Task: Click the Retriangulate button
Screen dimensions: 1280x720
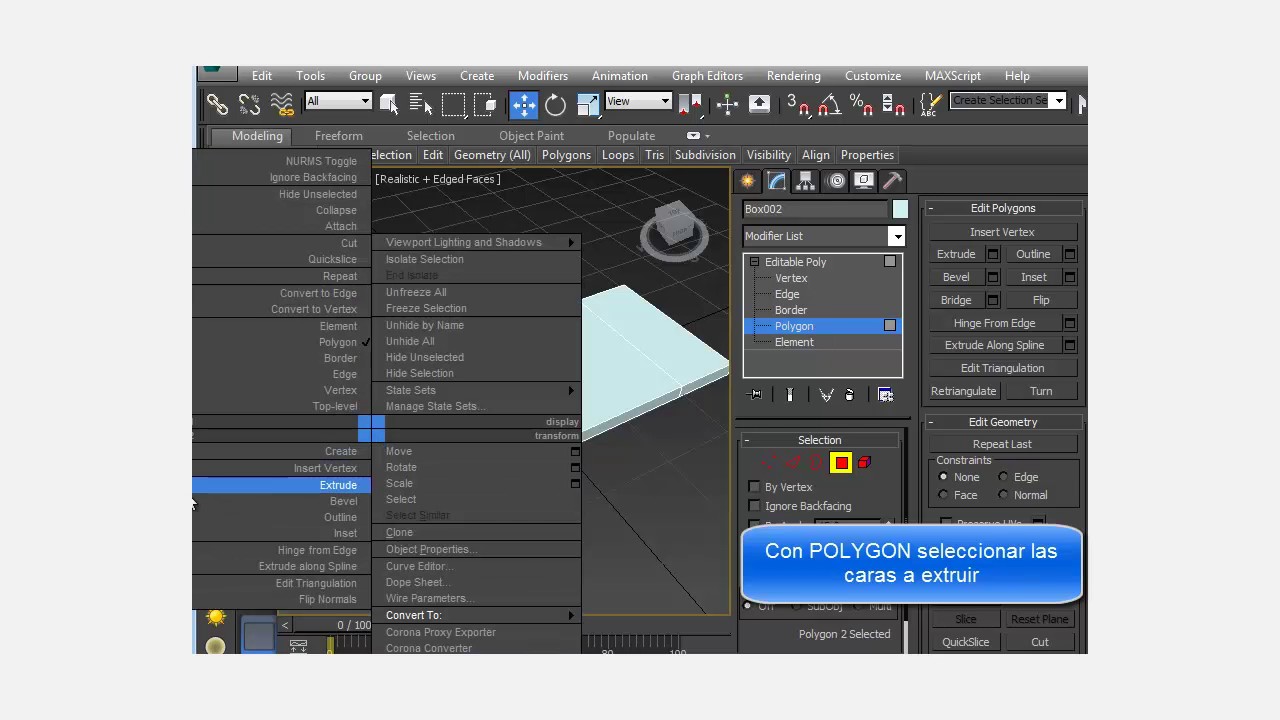Action: [963, 391]
